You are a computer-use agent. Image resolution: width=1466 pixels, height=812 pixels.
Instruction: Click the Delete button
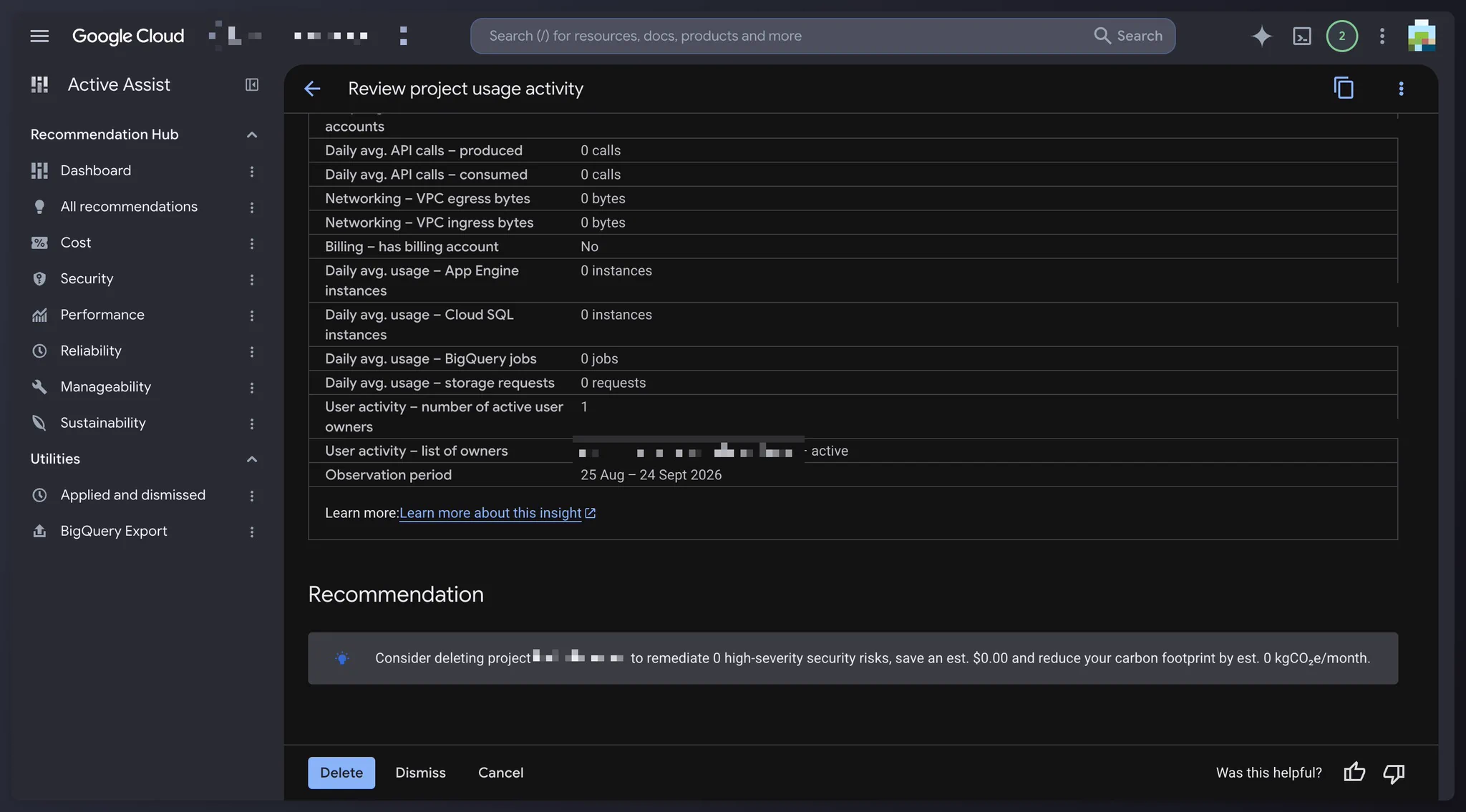click(341, 773)
